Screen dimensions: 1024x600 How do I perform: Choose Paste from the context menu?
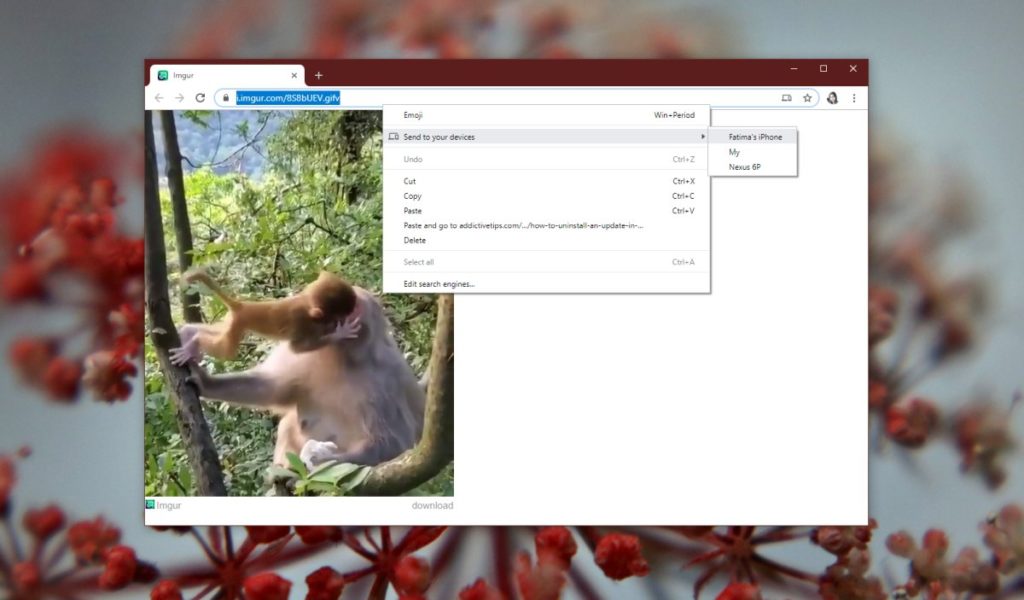point(413,211)
